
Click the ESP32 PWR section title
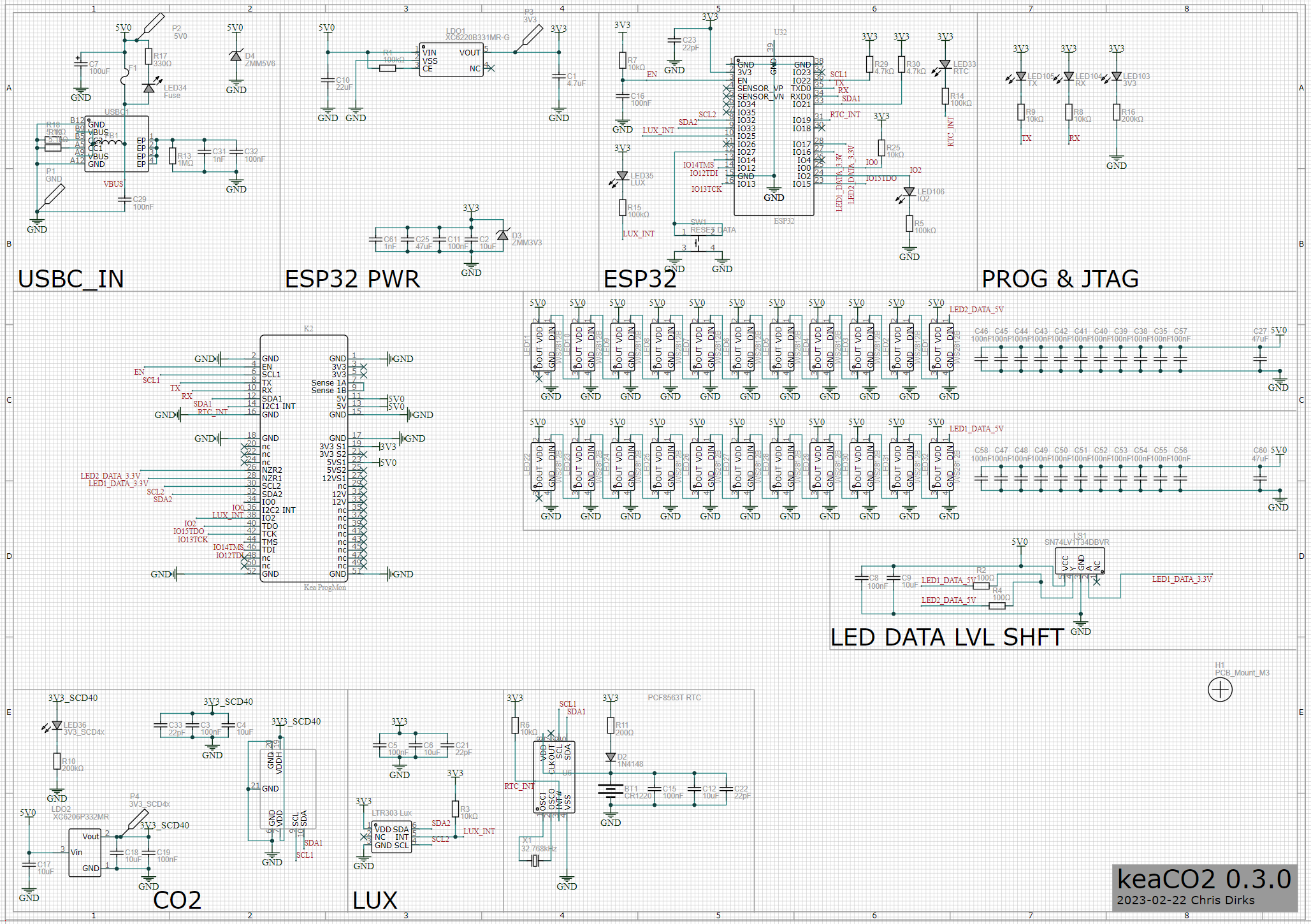pyautogui.click(x=352, y=279)
